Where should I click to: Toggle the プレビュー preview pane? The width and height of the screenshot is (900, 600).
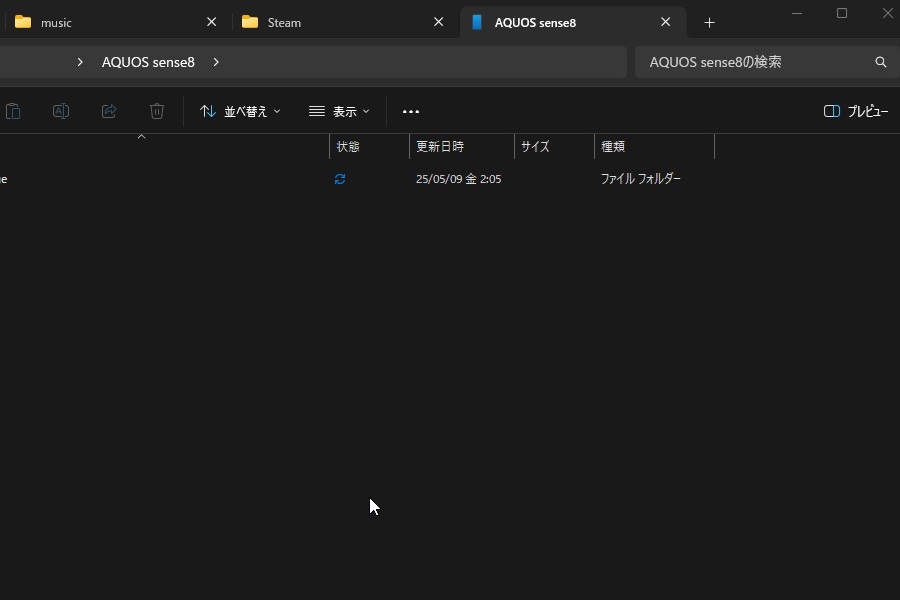point(856,111)
